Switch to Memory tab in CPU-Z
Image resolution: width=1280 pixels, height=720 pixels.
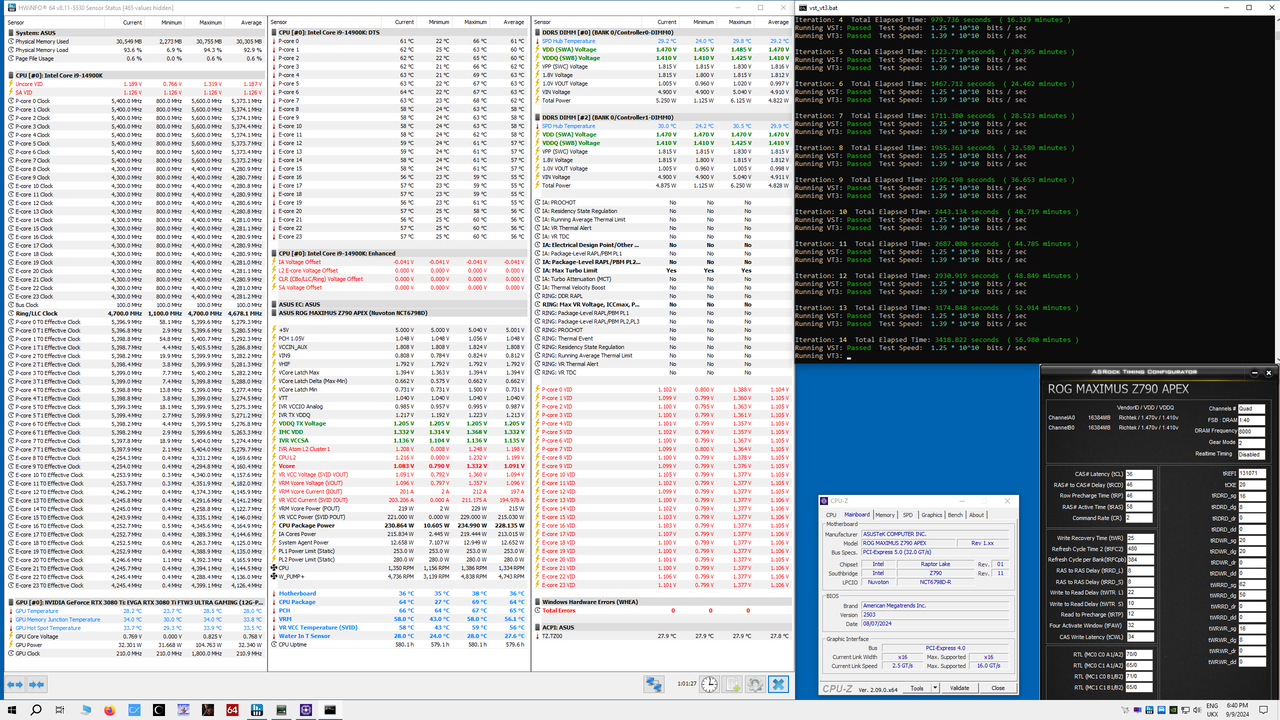(885, 515)
